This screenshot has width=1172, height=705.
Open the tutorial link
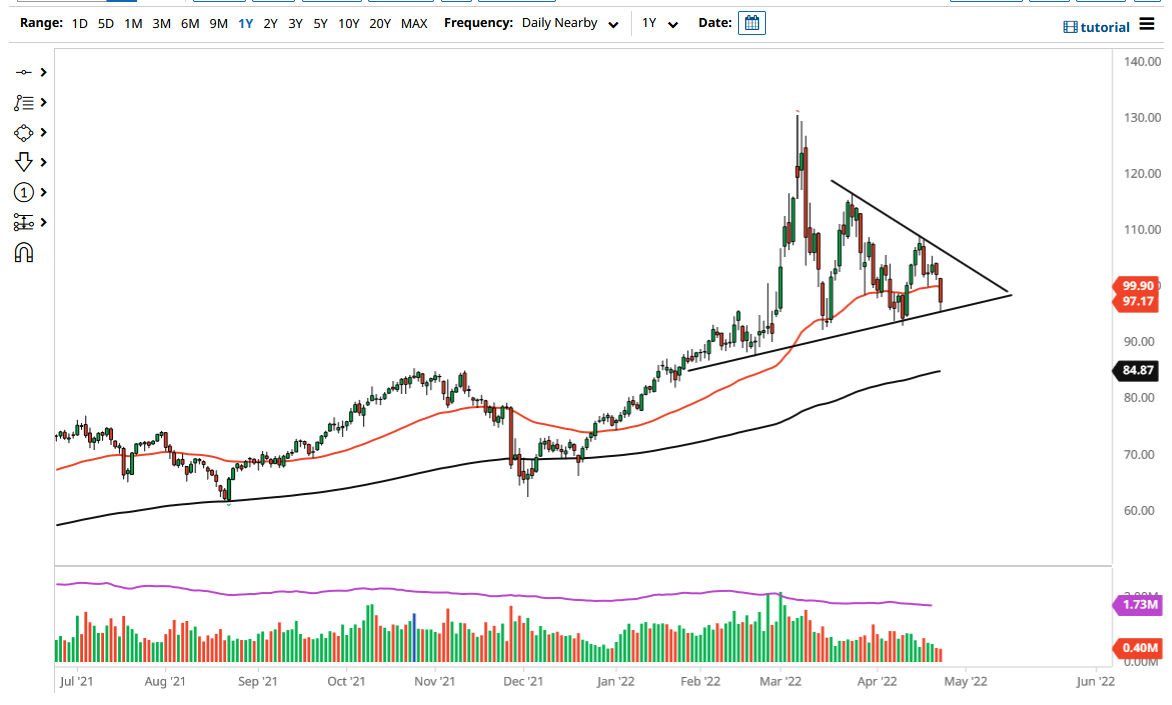click(x=1098, y=27)
